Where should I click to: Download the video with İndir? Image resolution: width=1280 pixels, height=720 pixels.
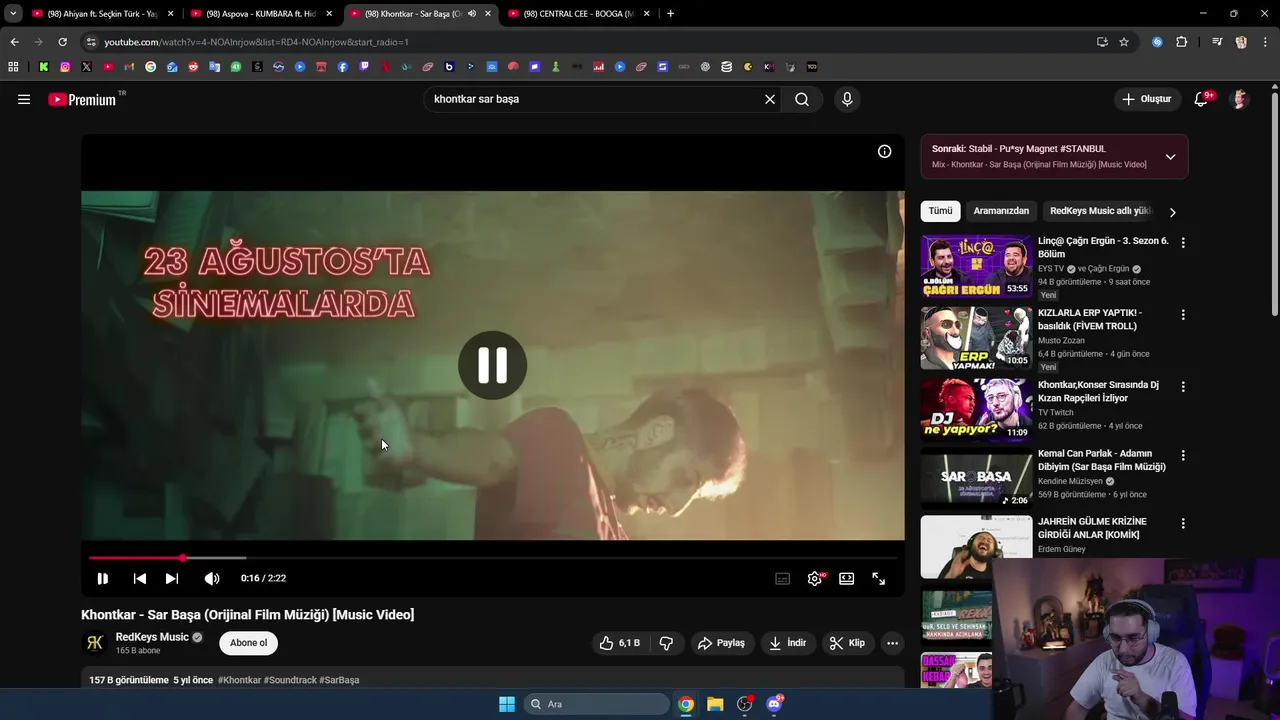coord(787,643)
